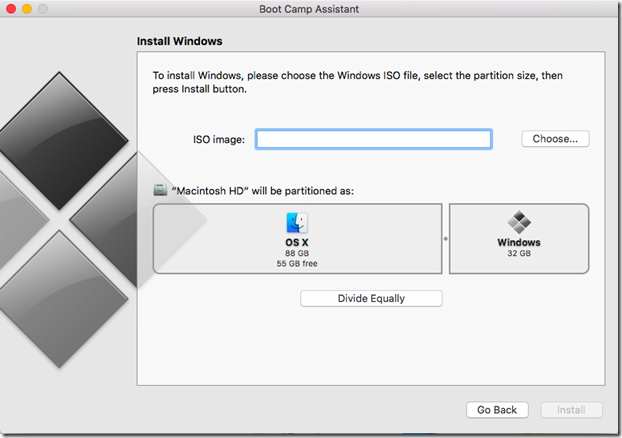622x438 pixels.
Task: Click the 'To install Windows, please choose' instruction text
Action: click(x=357, y=82)
